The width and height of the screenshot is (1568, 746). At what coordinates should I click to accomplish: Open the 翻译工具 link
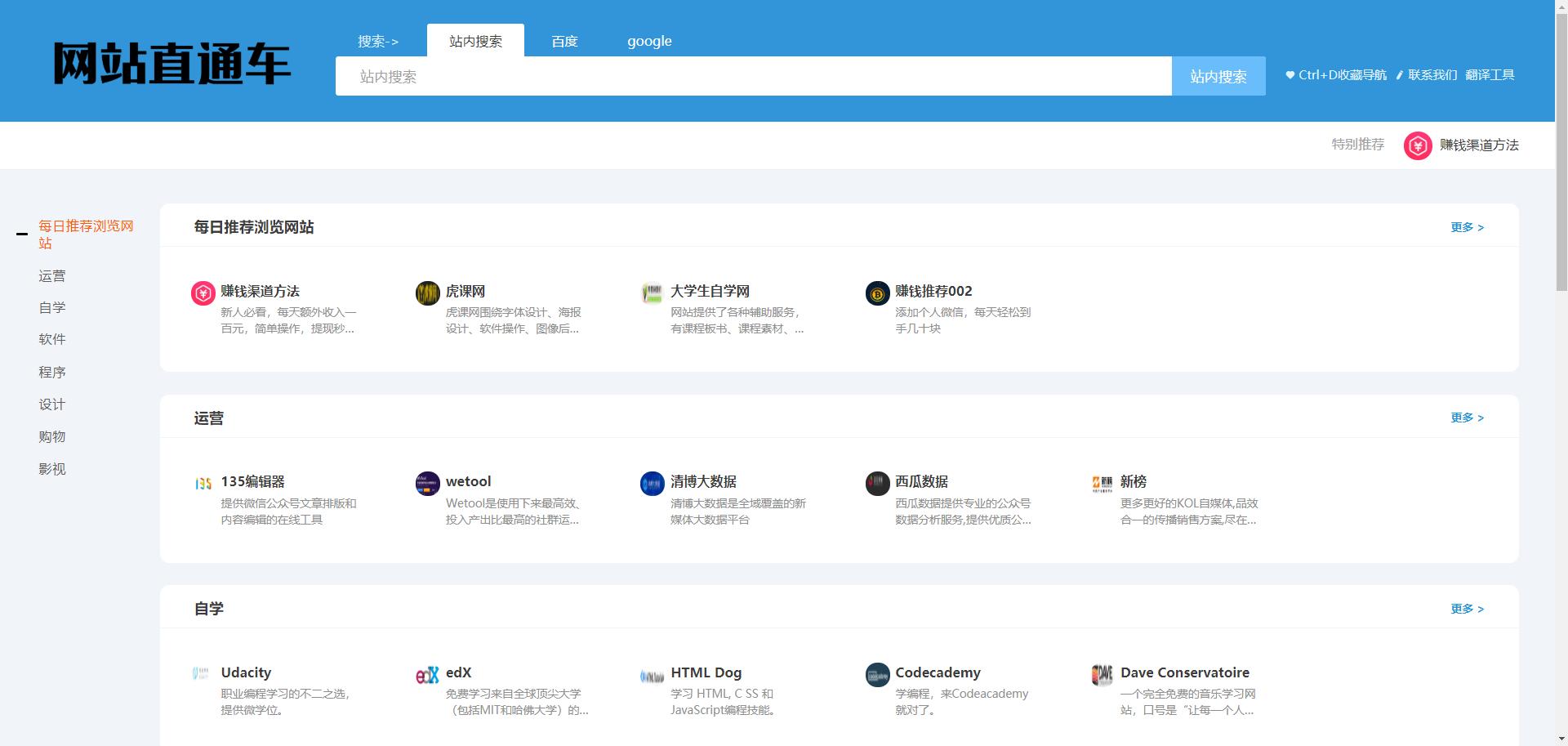[1490, 75]
